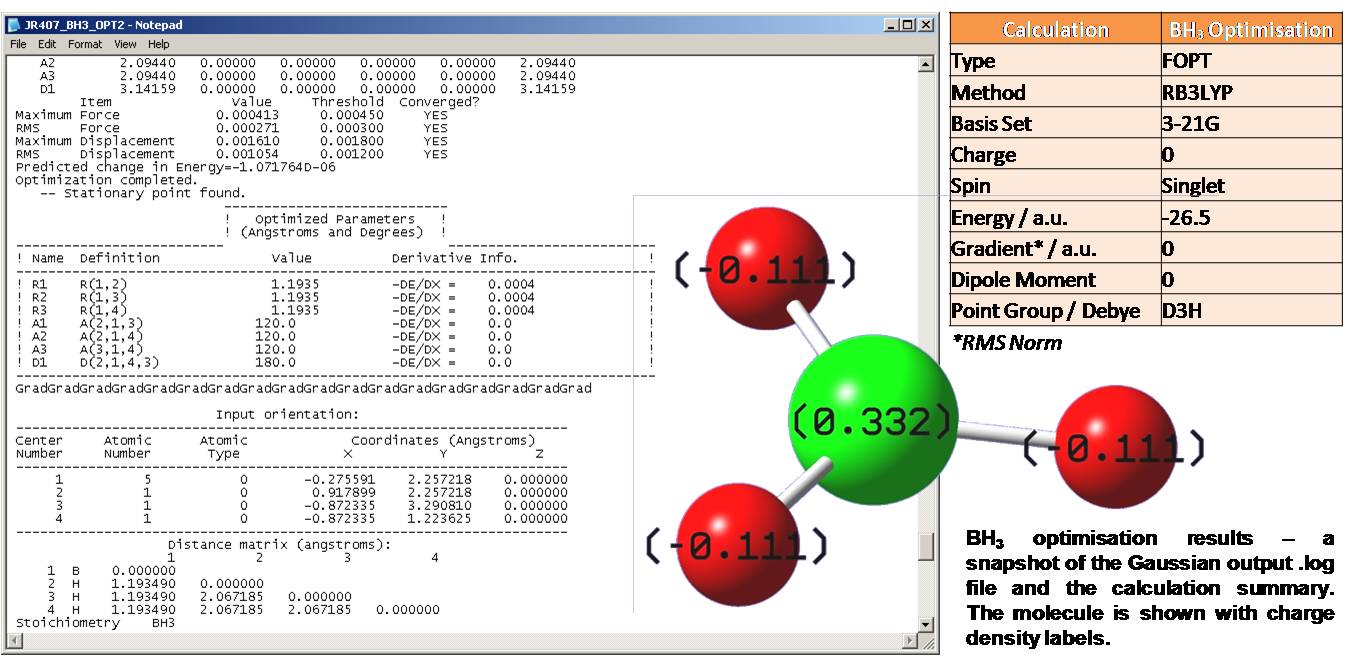Viewport: 1353px width, 658px height.
Task: Close the JR407_BH3_OPT2 Notepad window
Action: pos(926,25)
